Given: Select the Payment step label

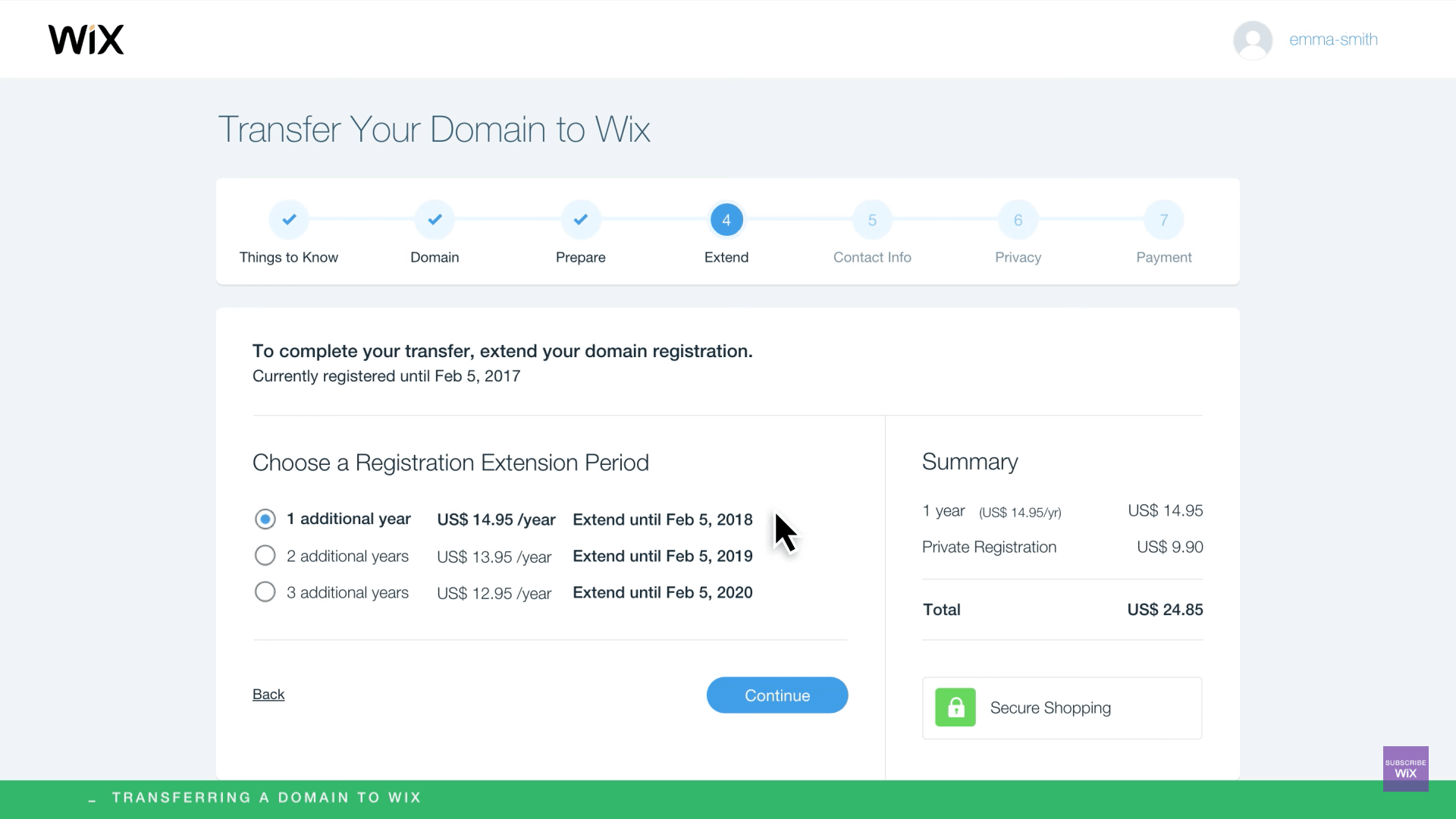Looking at the screenshot, I should pyautogui.click(x=1164, y=257).
